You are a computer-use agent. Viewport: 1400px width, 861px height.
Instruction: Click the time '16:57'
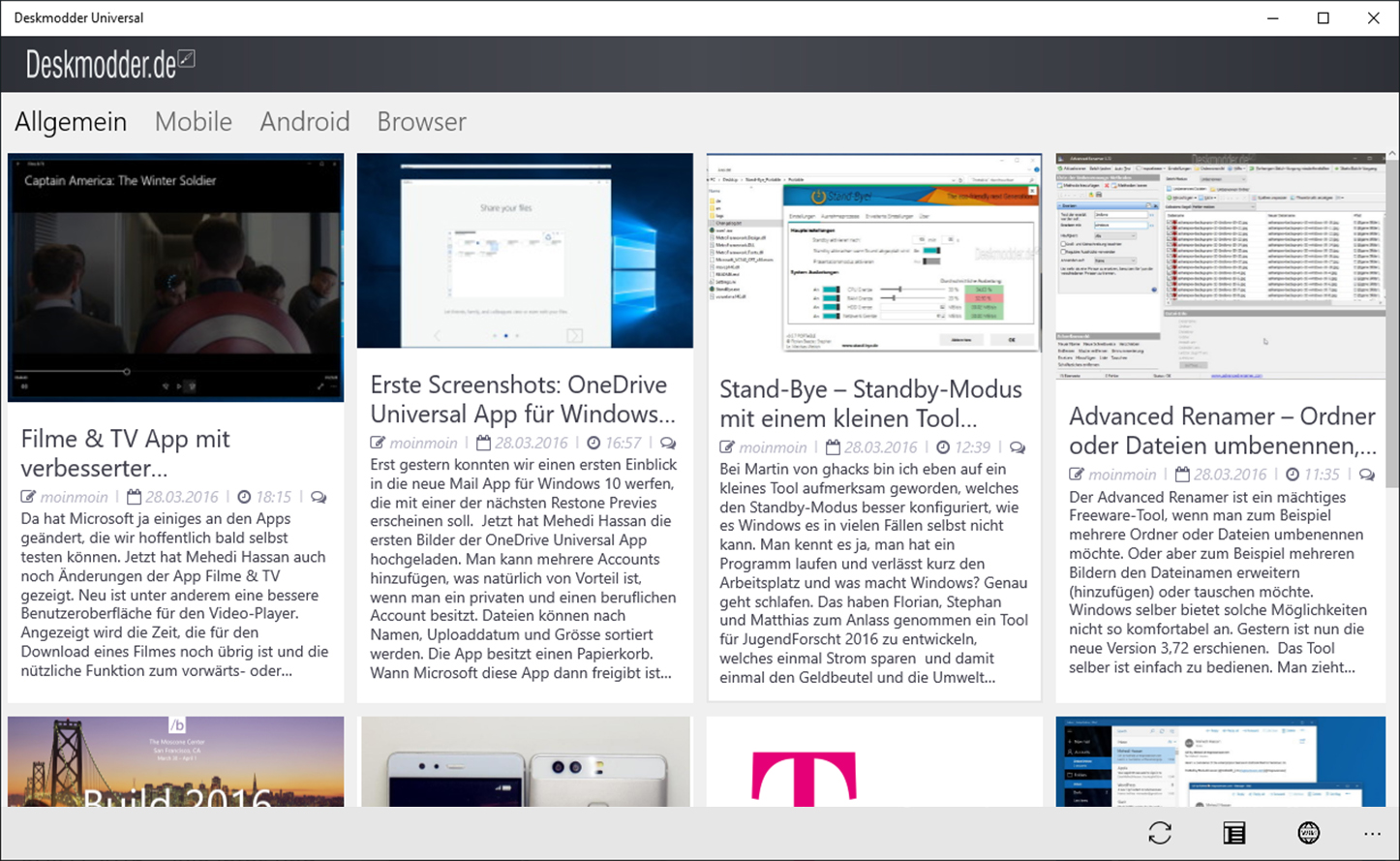(x=623, y=443)
